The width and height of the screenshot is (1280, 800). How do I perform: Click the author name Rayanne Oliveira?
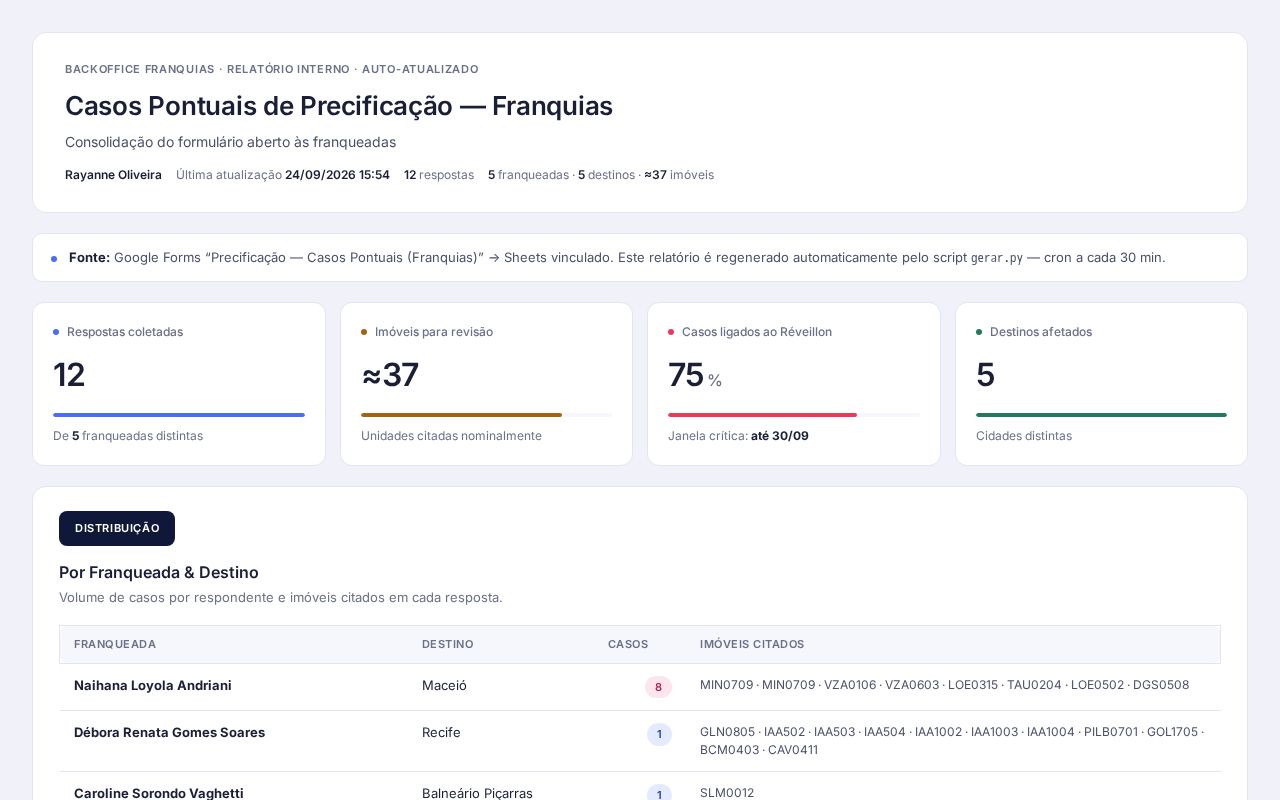click(113, 175)
